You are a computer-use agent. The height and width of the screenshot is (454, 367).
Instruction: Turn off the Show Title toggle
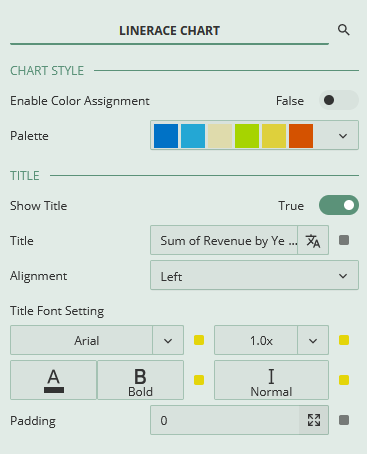[x=339, y=205]
